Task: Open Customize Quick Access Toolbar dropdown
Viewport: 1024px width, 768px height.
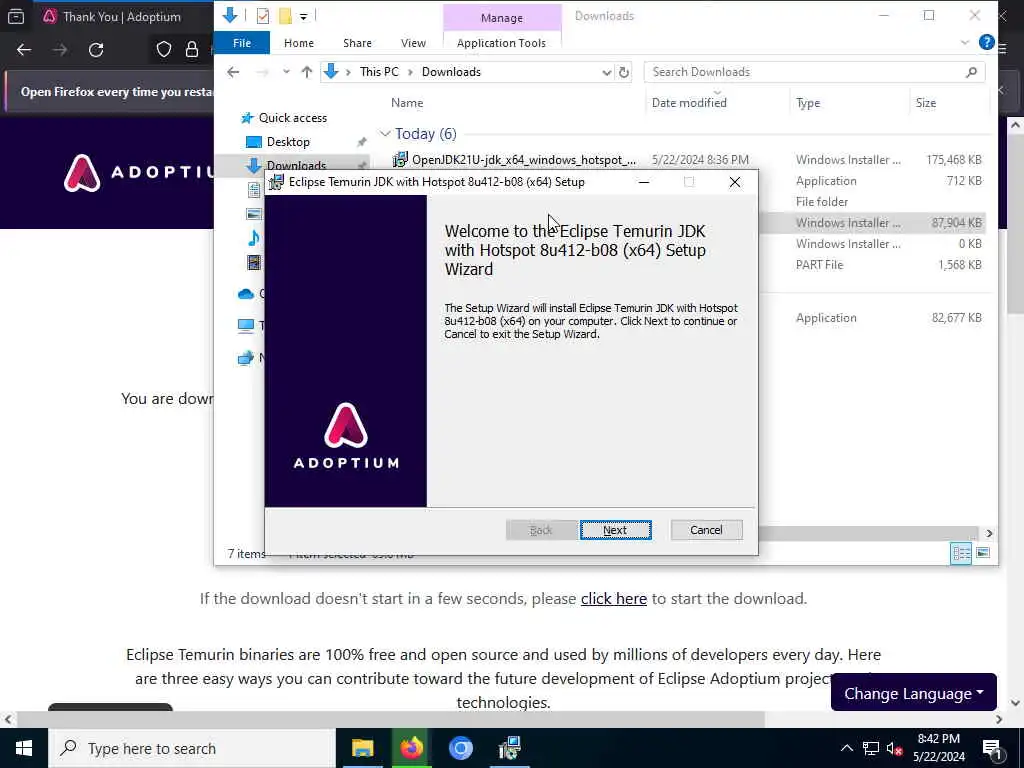Action: click(304, 16)
